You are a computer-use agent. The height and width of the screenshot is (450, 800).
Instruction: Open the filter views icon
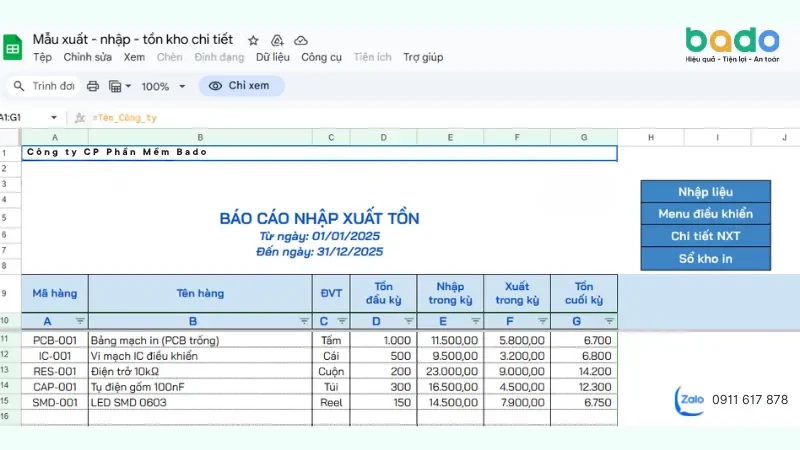(115, 86)
